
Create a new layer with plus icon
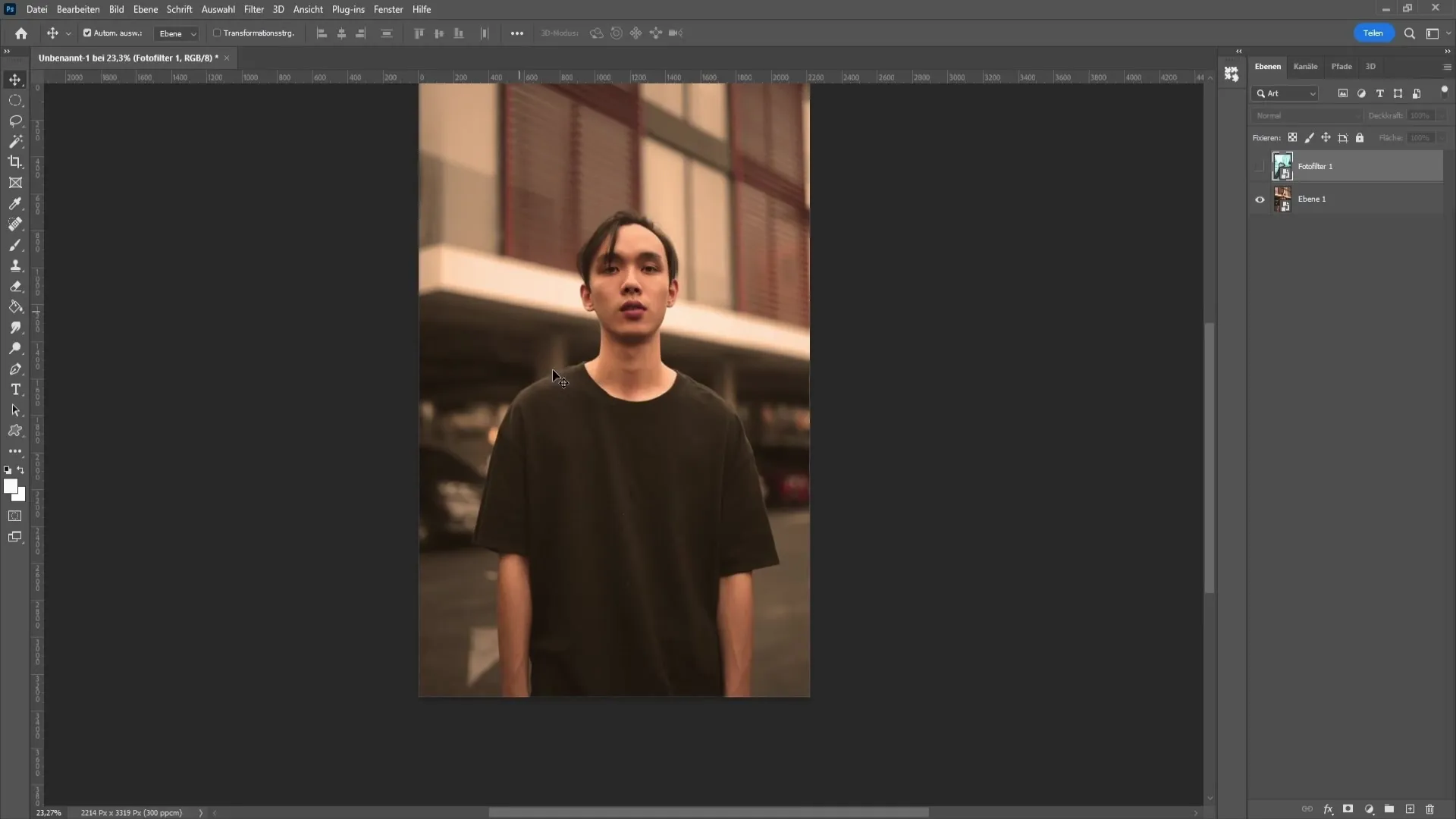pos(1410,809)
